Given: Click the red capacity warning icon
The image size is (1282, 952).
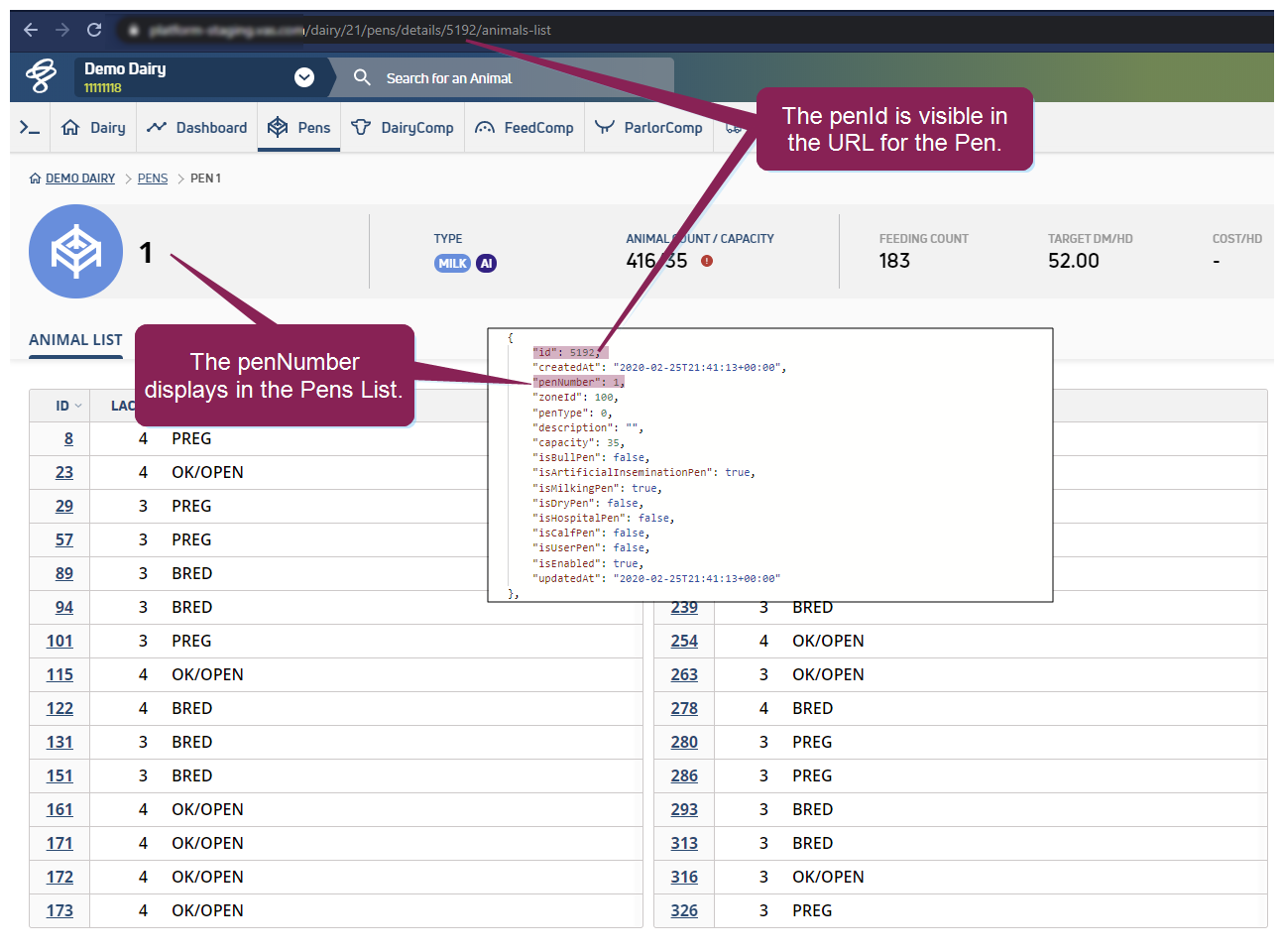Looking at the screenshot, I should click(707, 261).
